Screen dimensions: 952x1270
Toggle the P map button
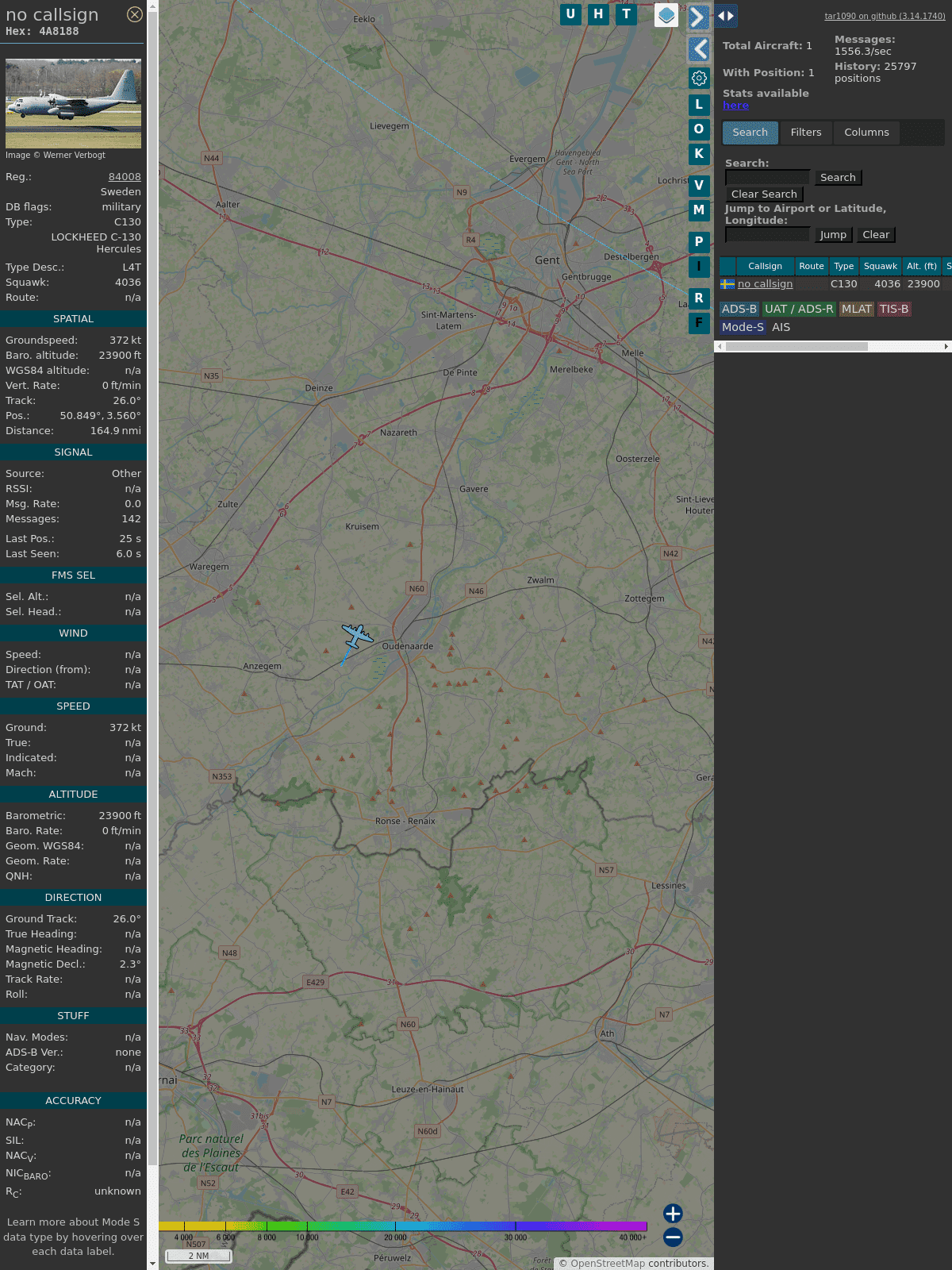(x=699, y=242)
